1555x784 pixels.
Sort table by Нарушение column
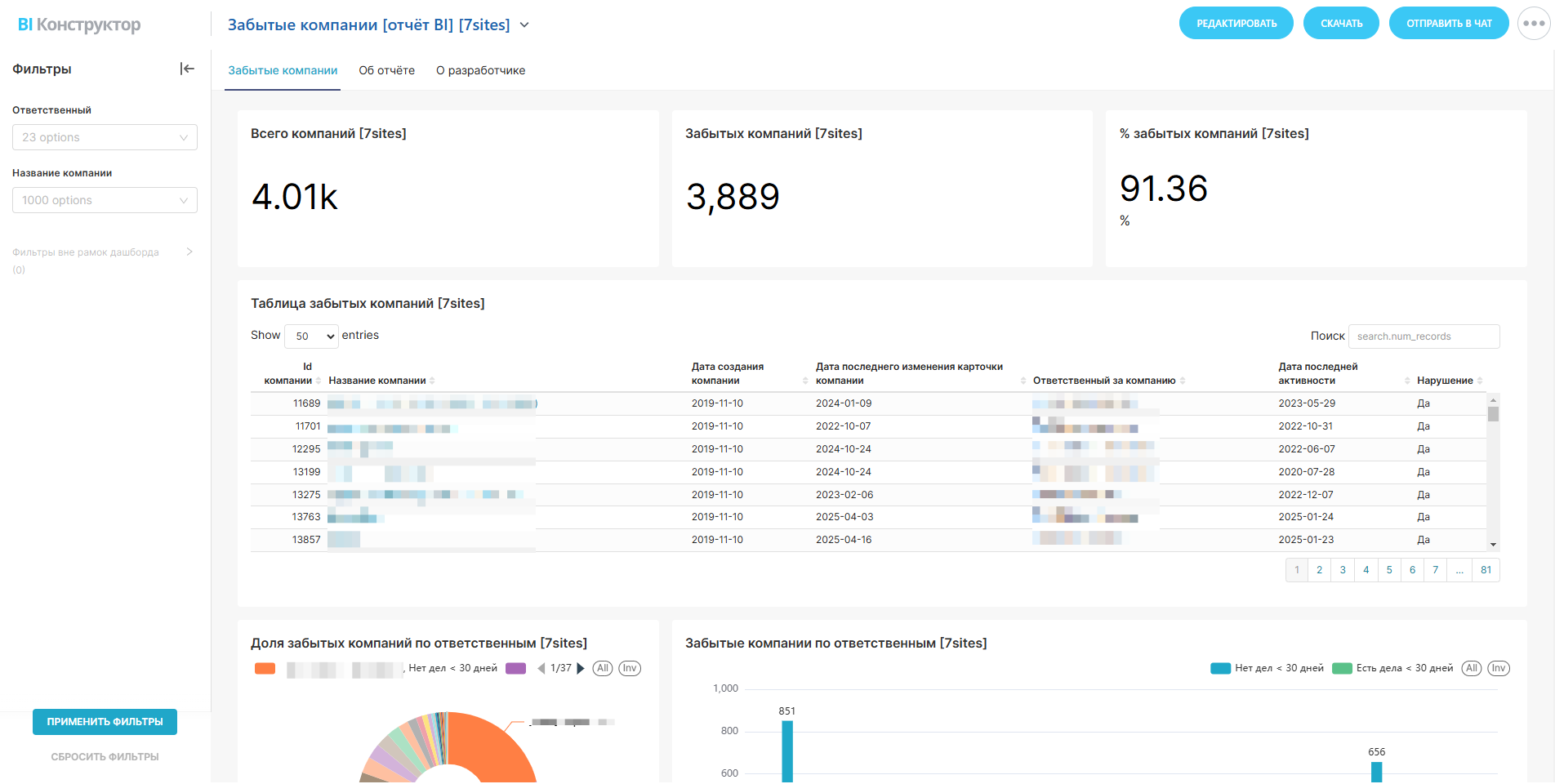click(1449, 381)
